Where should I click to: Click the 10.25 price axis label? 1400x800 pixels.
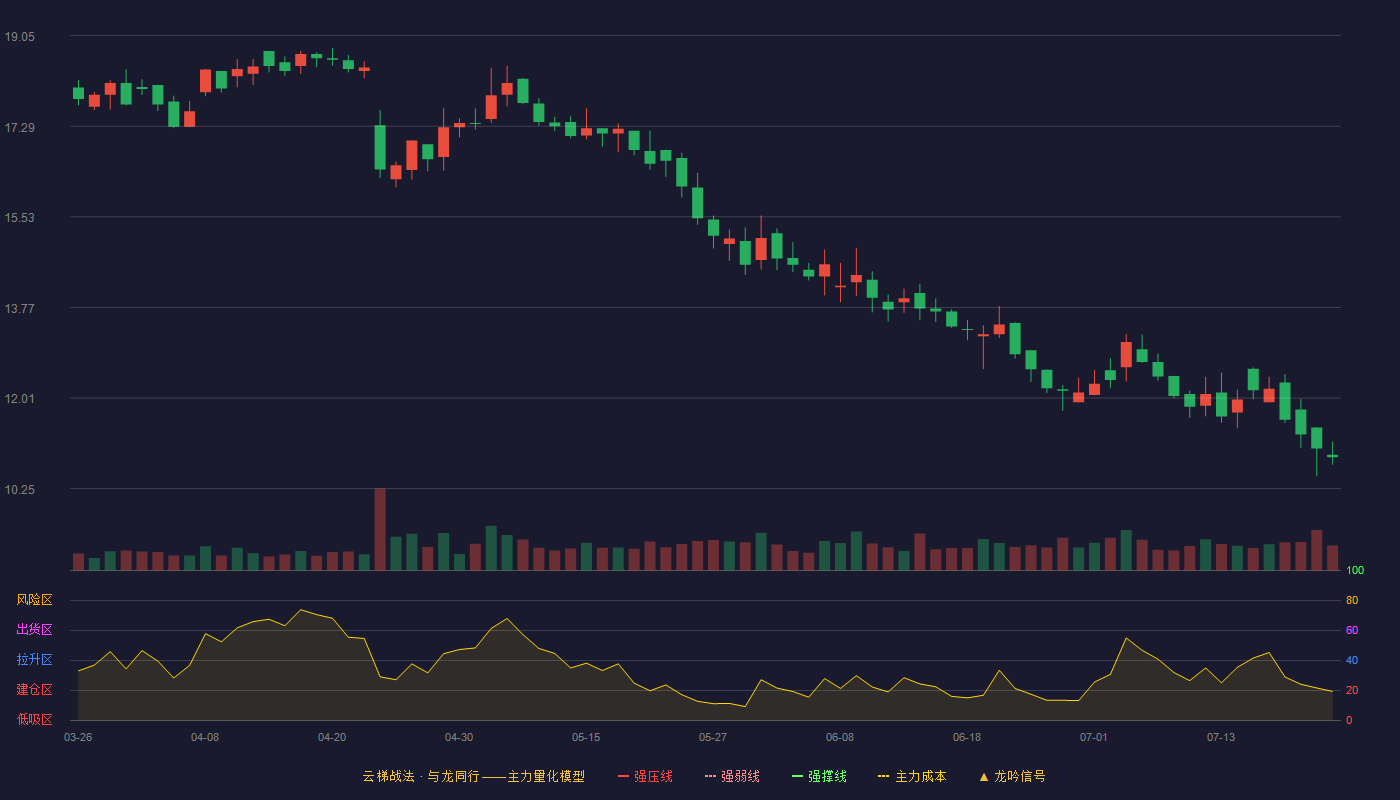[x=19, y=489]
